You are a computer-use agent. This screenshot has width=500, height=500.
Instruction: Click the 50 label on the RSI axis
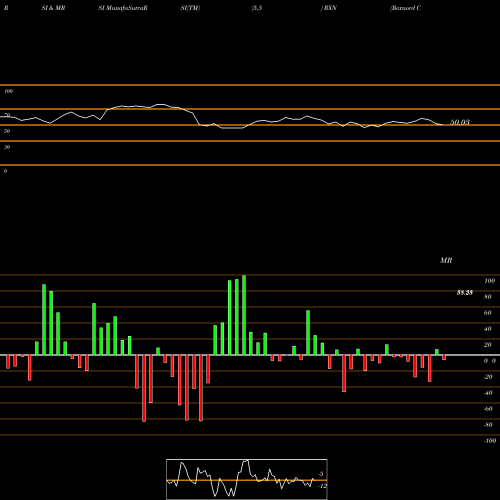click(7, 131)
